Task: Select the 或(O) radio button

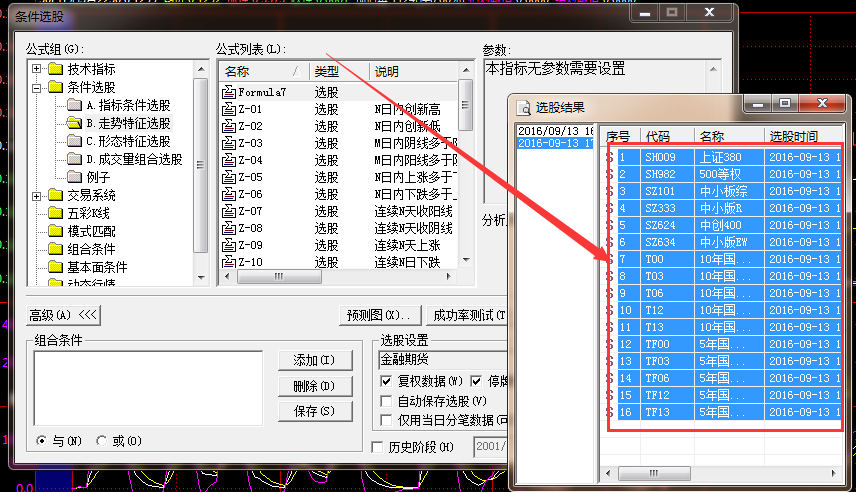Action: pos(102,440)
